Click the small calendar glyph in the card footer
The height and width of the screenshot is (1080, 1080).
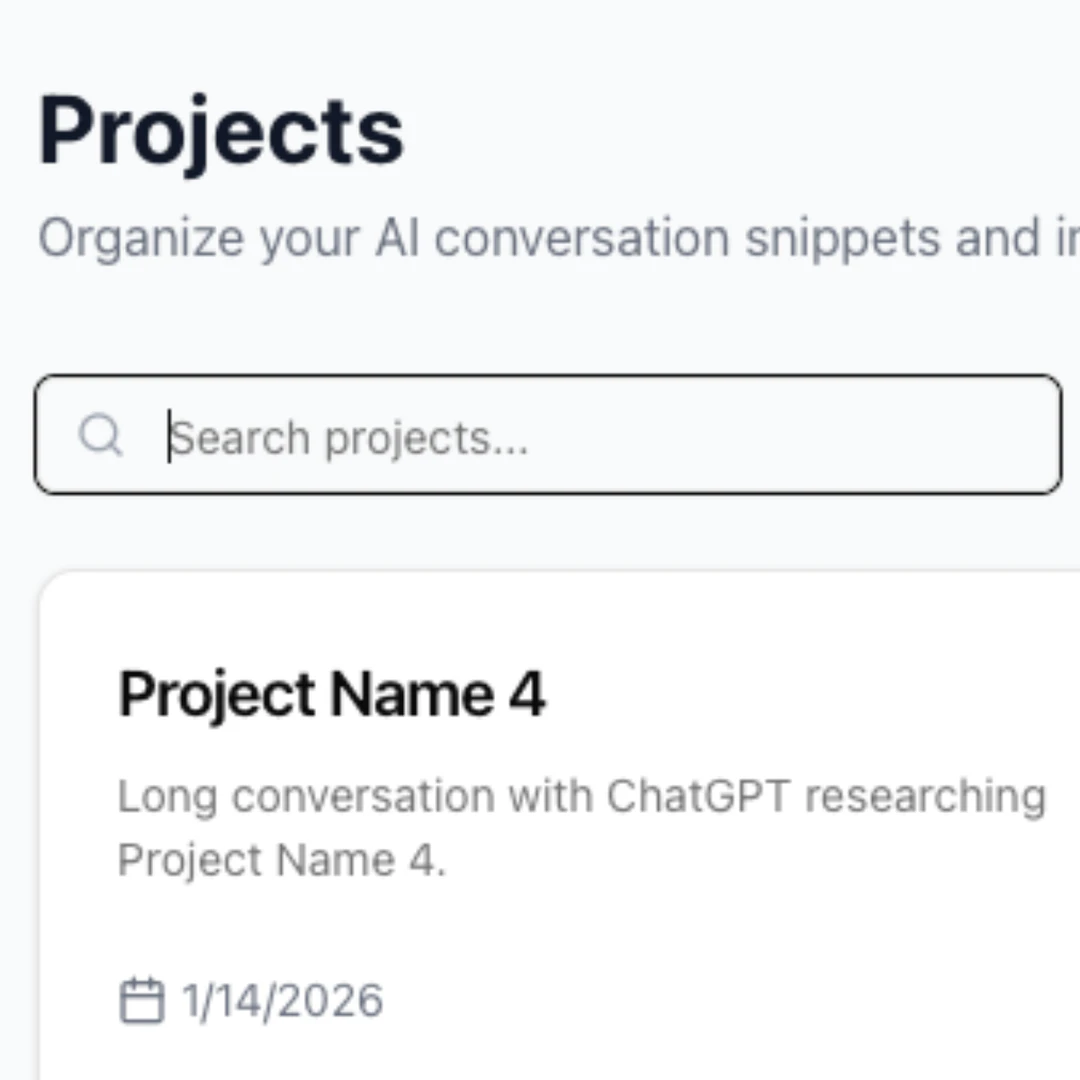pos(143,999)
